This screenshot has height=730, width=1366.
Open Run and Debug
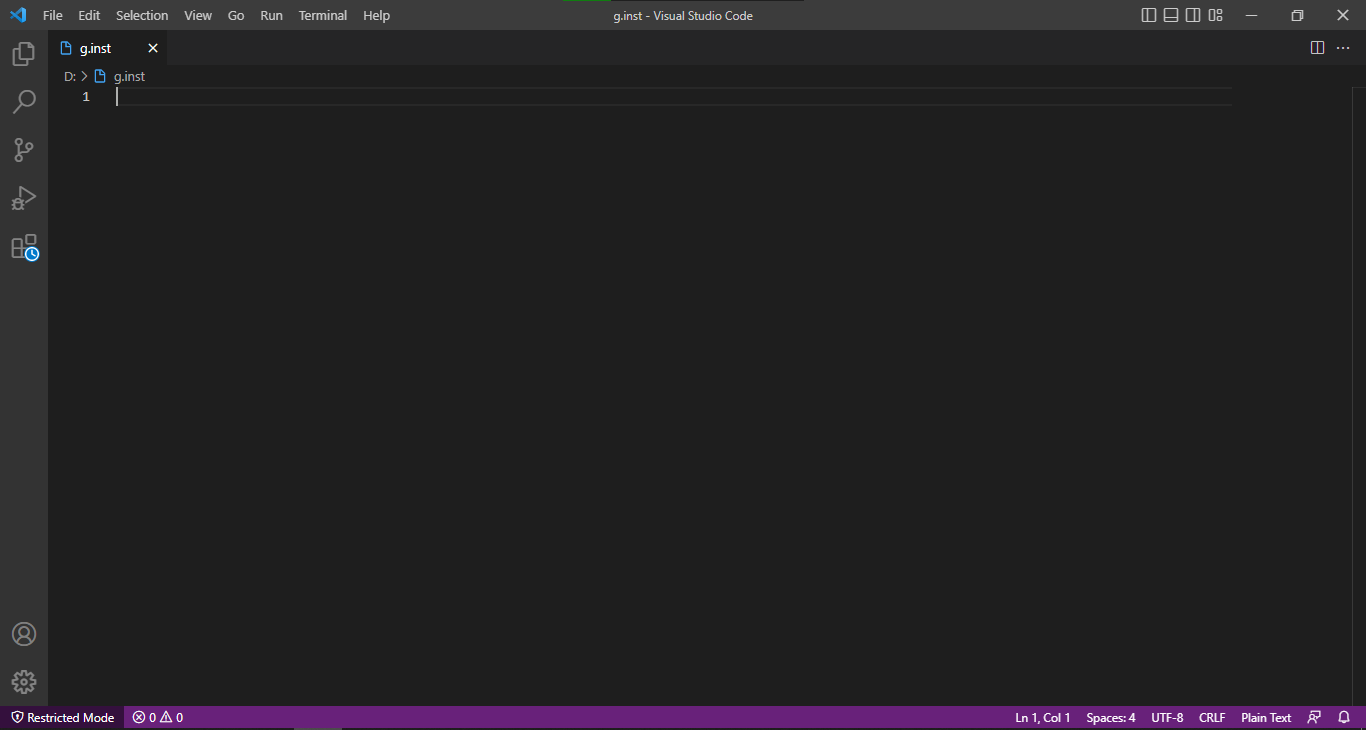(23, 197)
